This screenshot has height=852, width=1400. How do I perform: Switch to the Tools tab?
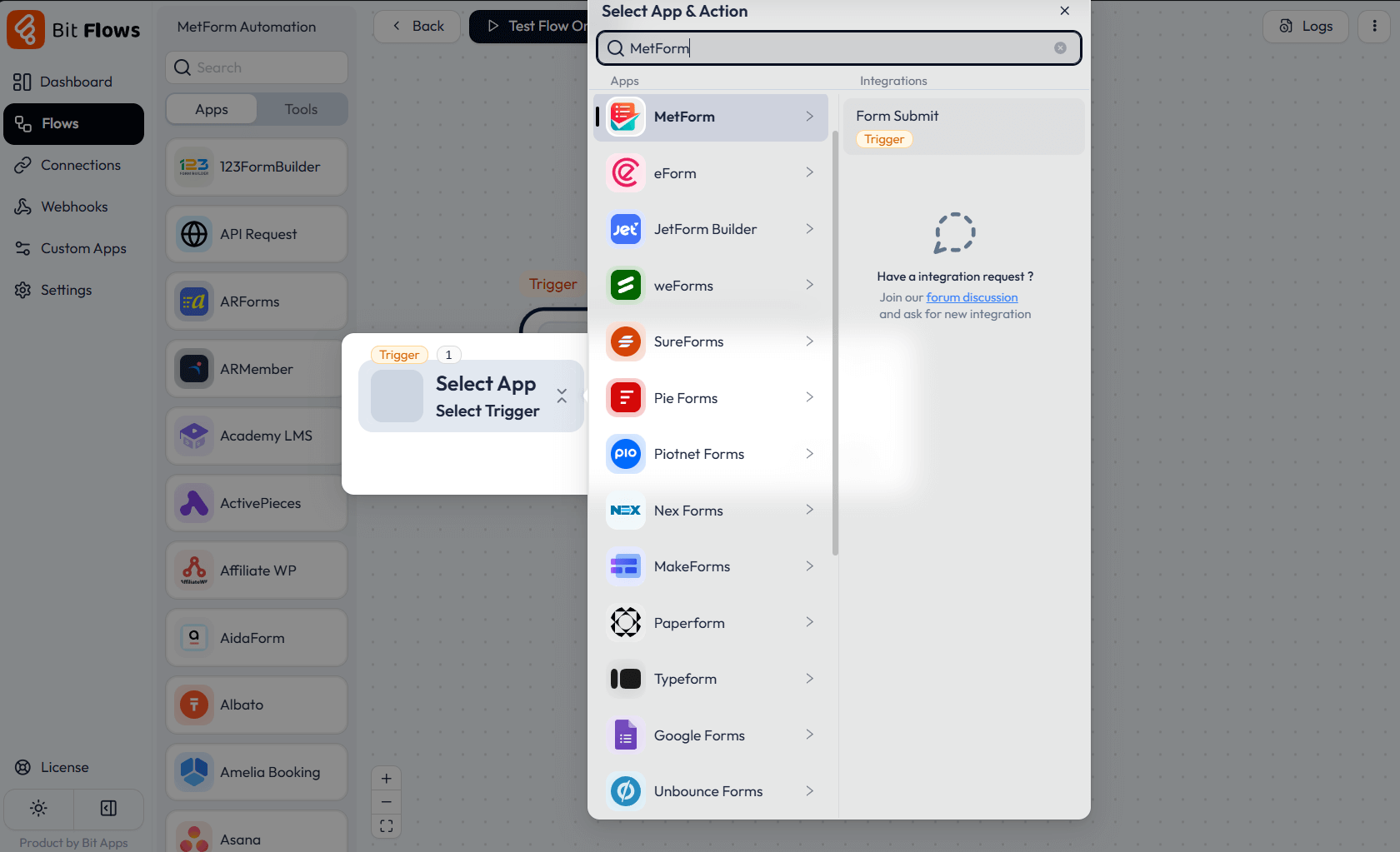[x=301, y=109]
